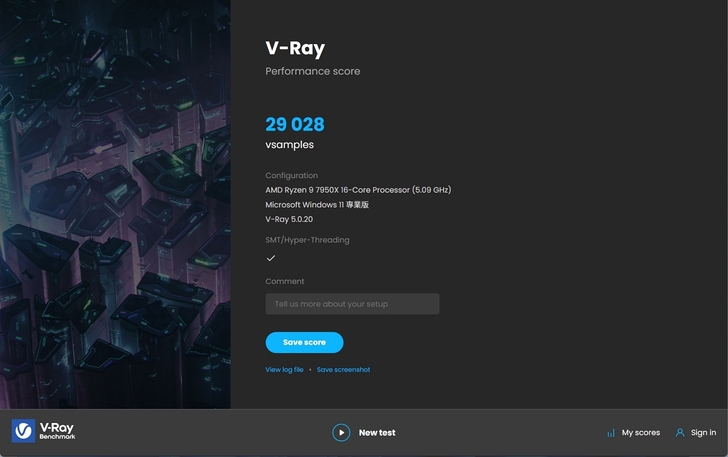Click the SMT/Hyper-Threading label text
The width and height of the screenshot is (728, 457).
pos(307,240)
